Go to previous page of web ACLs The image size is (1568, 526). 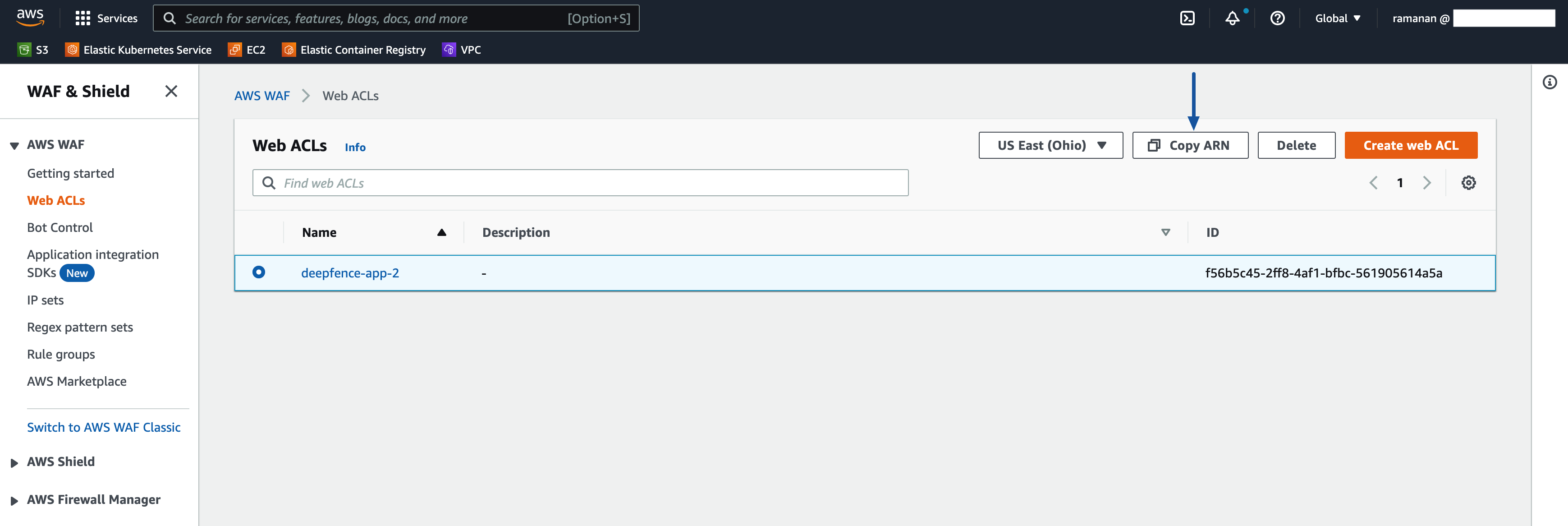[x=1373, y=183]
